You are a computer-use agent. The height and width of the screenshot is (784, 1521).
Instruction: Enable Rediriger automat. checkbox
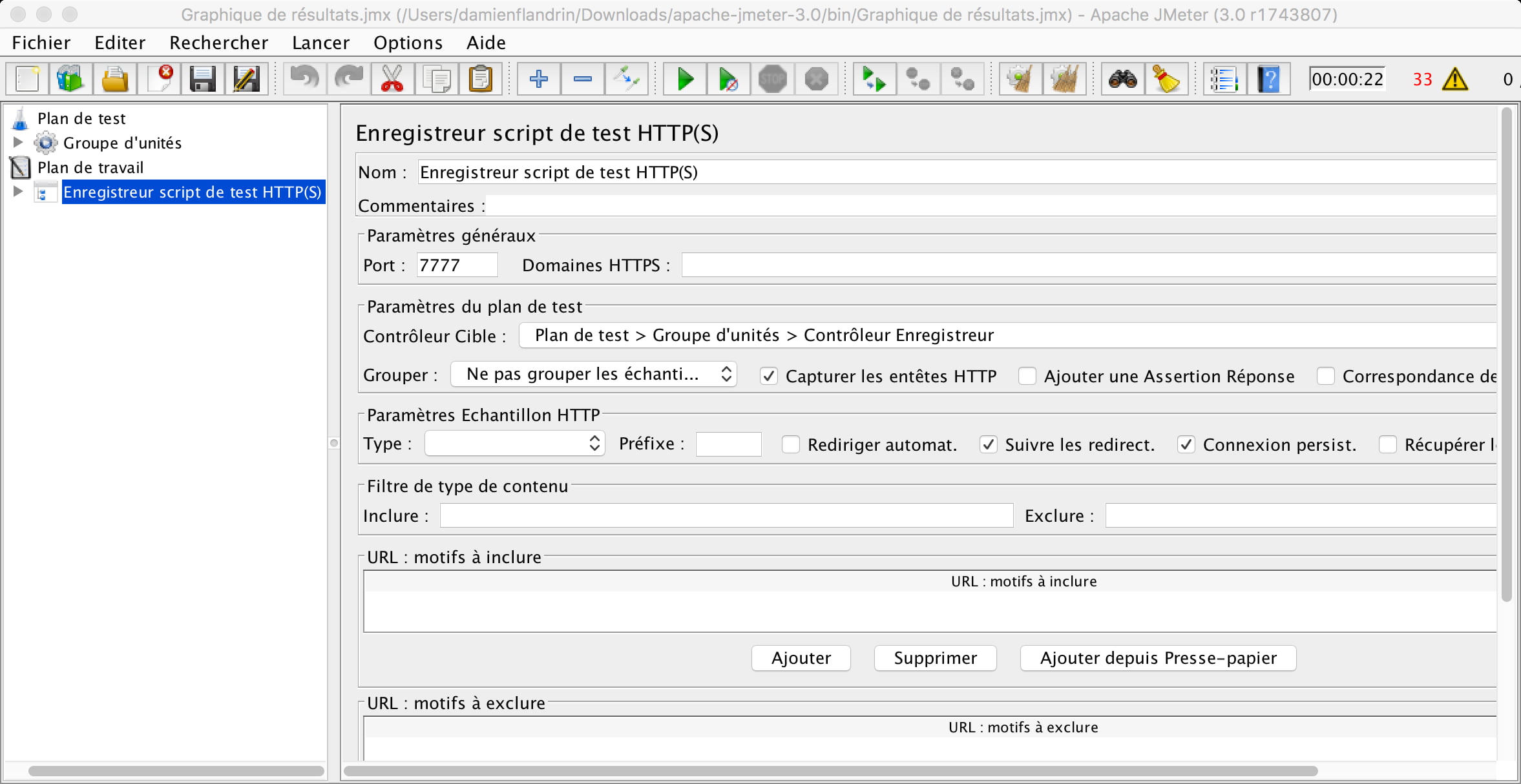pyautogui.click(x=790, y=444)
